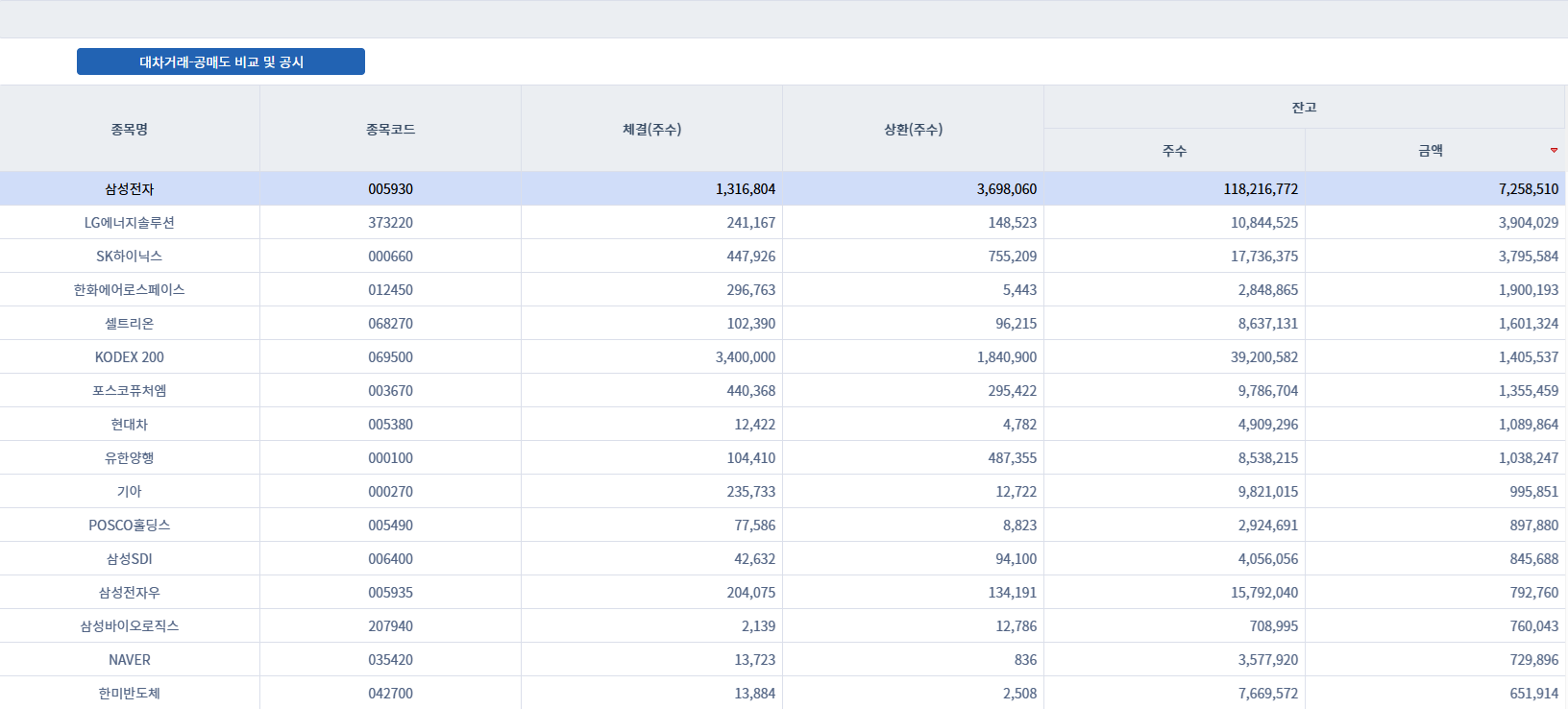
Task: Select the 한화에어로스페이스 stock name
Action: click(130, 290)
